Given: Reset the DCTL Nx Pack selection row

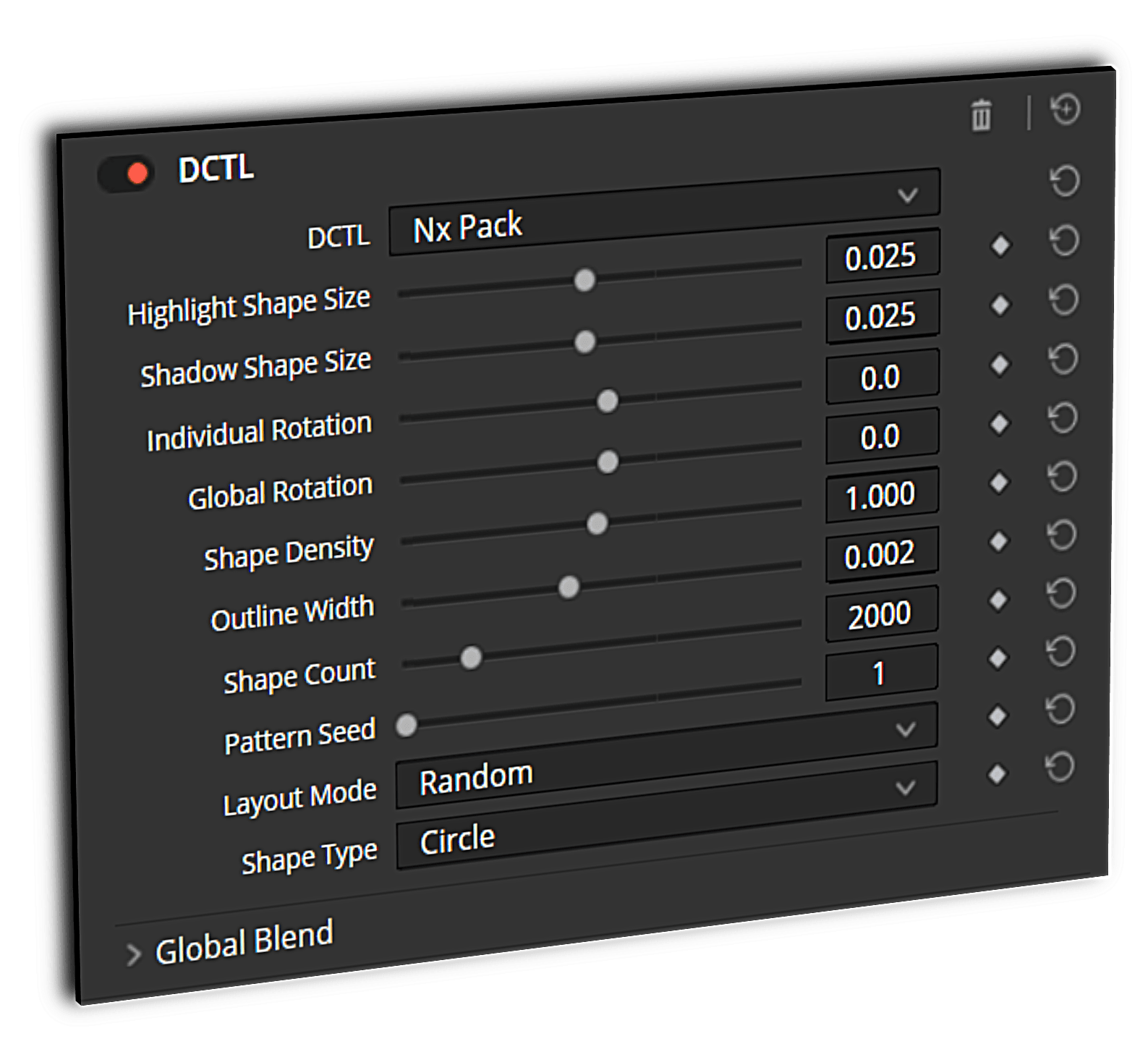Looking at the screenshot, I should point(1064,180).
